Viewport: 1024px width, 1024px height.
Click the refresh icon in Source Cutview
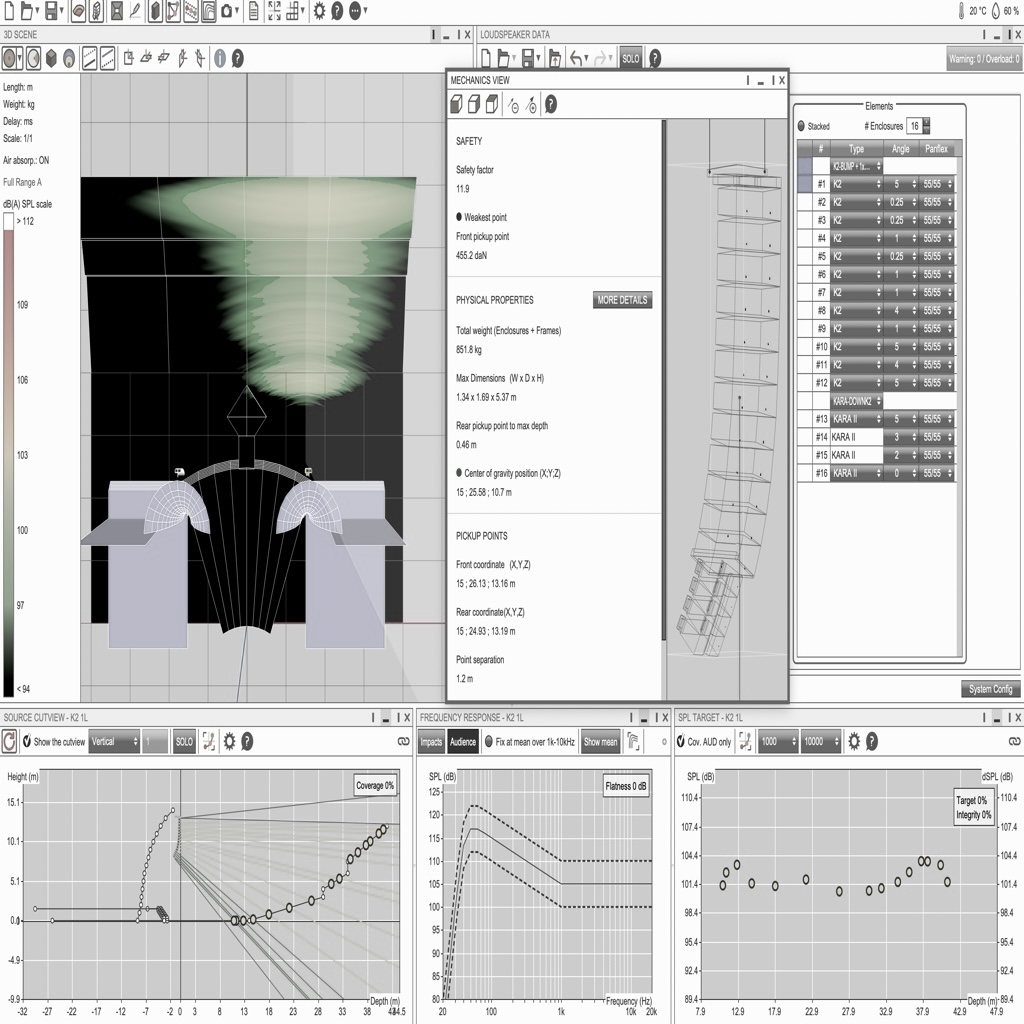(10, 741)
